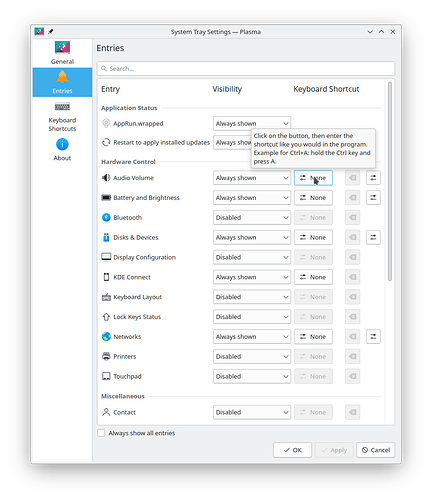Toggle Always show all entries checkbox
Viewport: 431px width, 500px height.
(x=101, y=433)
